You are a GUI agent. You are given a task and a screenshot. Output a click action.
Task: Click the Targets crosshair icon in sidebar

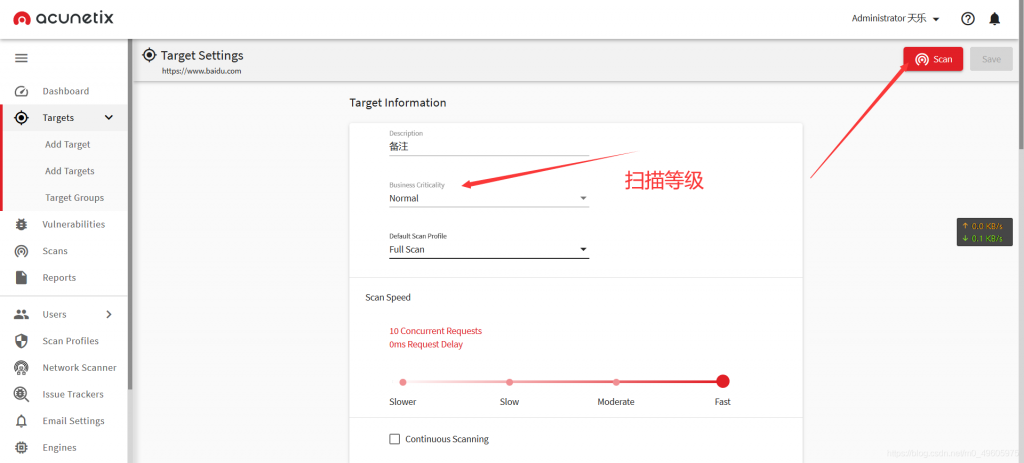click(x=22, y=118)
